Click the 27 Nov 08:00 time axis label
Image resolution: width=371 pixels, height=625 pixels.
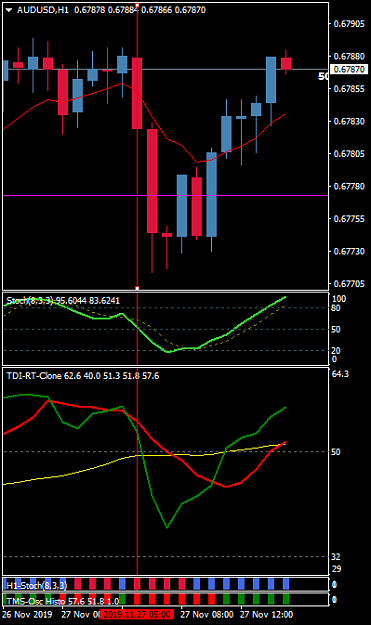click(x=207, y=614)
